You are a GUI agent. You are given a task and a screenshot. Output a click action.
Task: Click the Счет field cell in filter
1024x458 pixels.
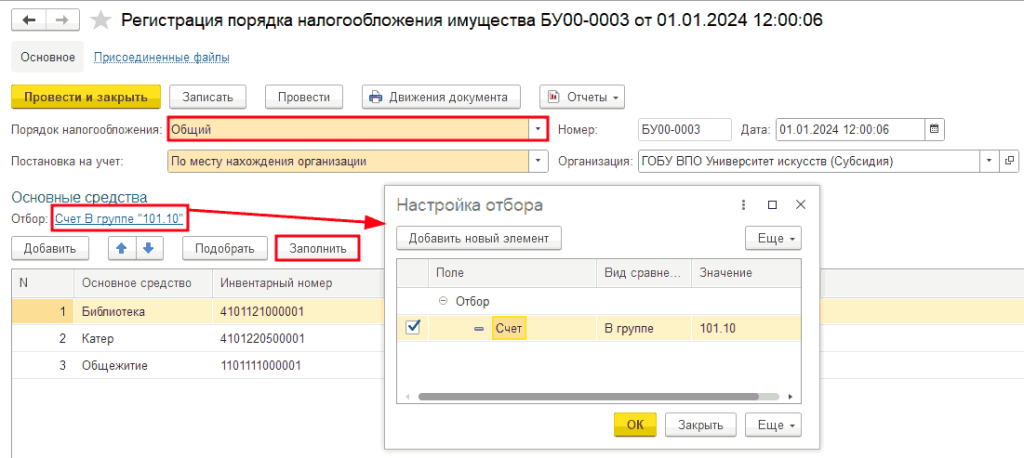tap(509, 328)
